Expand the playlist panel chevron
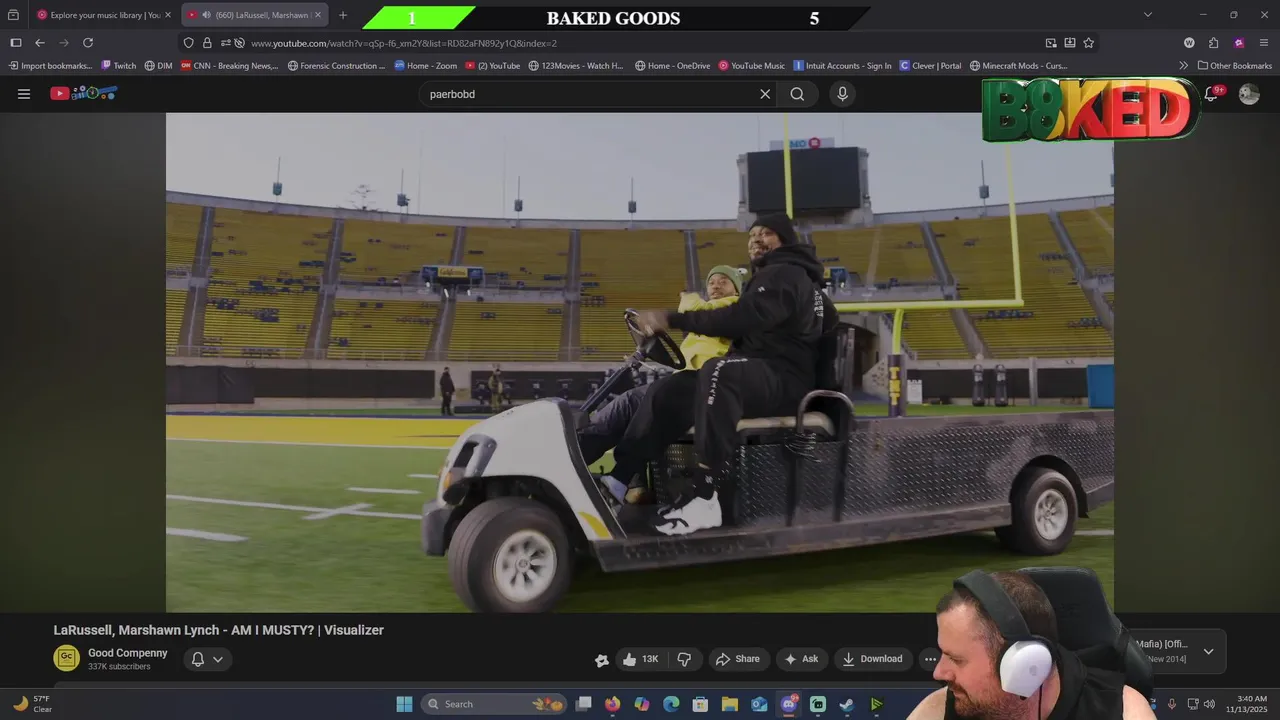 pos(1208,651)
